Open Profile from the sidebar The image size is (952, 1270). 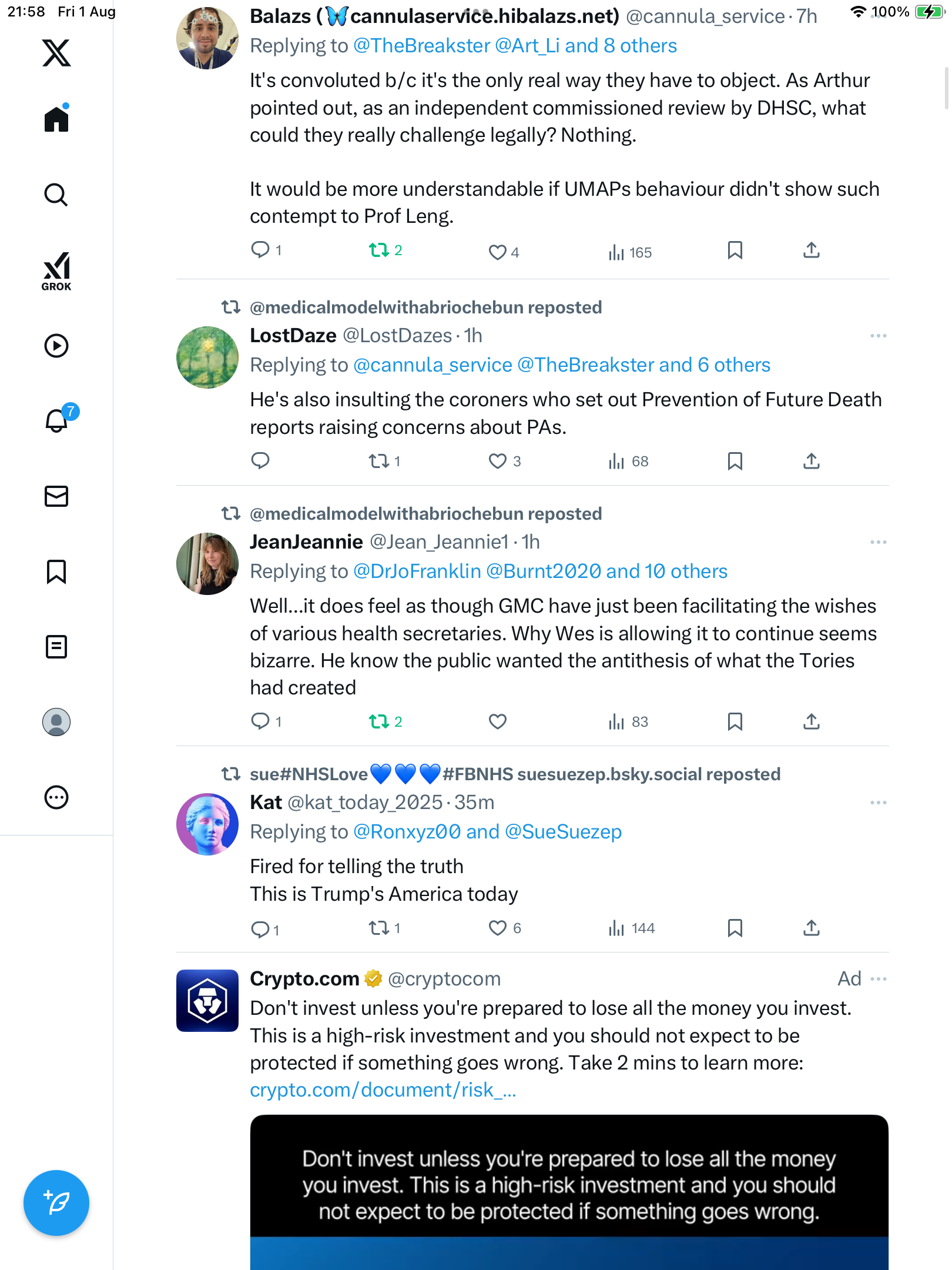pyautogui.click(x=56, y=722)
